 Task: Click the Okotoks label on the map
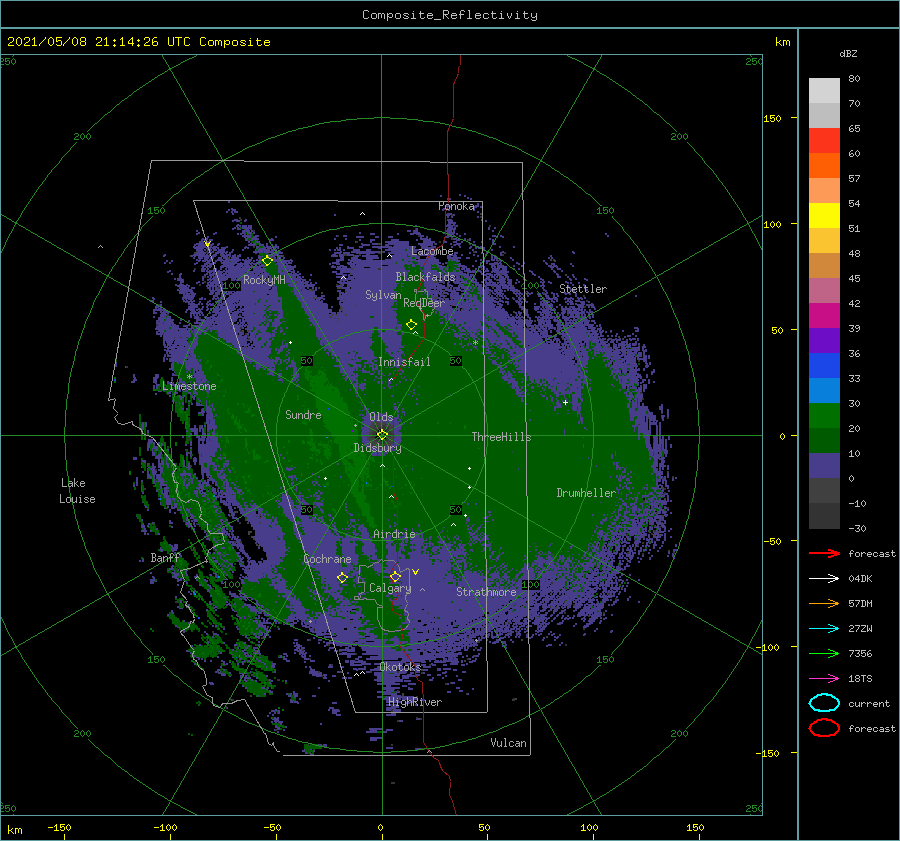tap(400, 667)
